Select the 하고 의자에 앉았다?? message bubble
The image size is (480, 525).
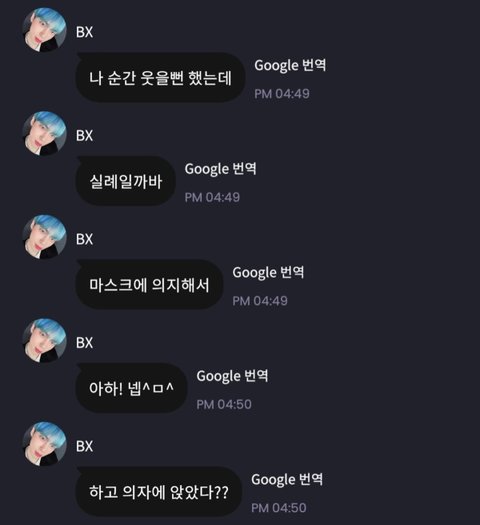[159, 492]
